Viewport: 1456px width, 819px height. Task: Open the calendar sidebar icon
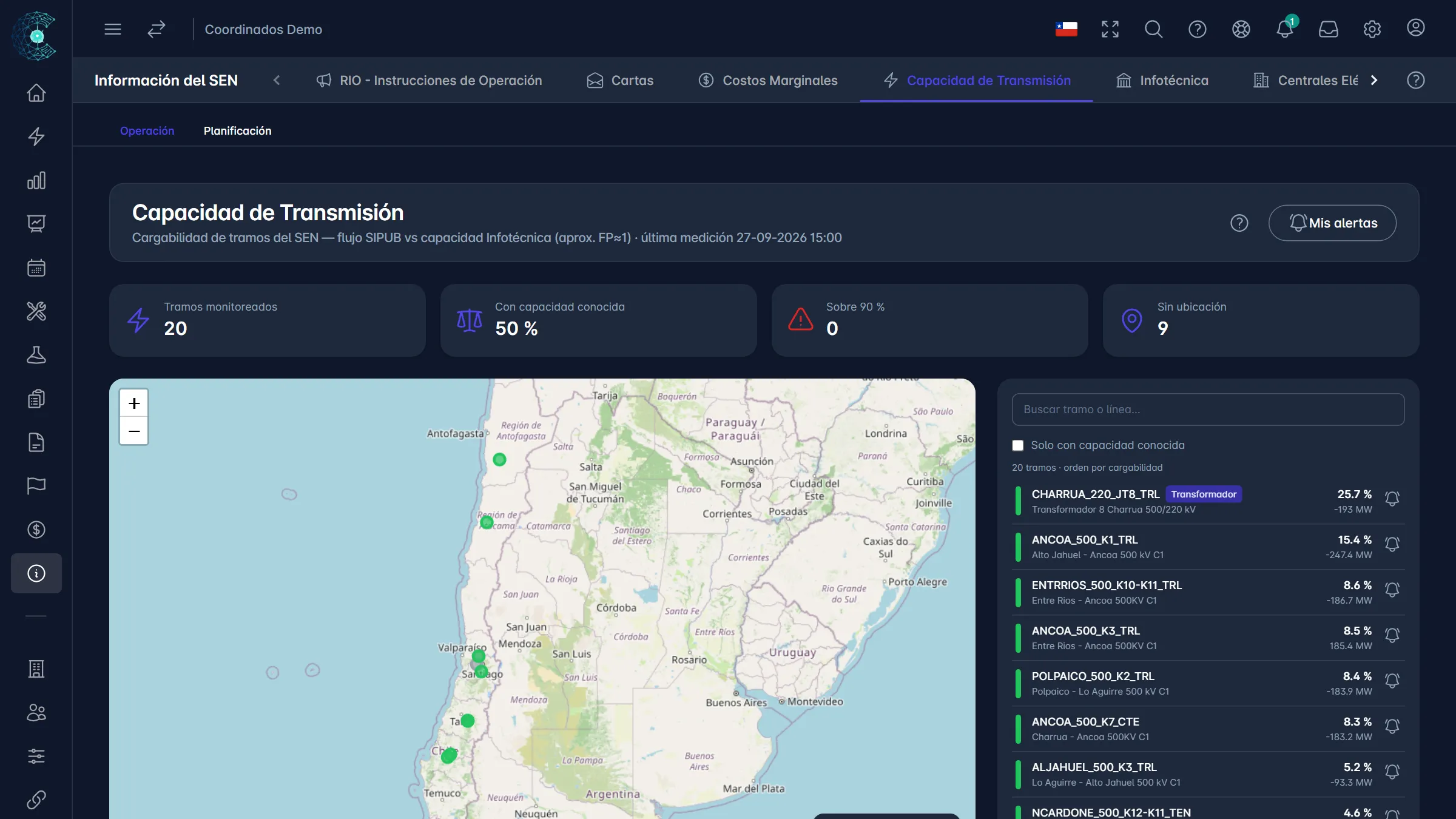pos(36,268)
